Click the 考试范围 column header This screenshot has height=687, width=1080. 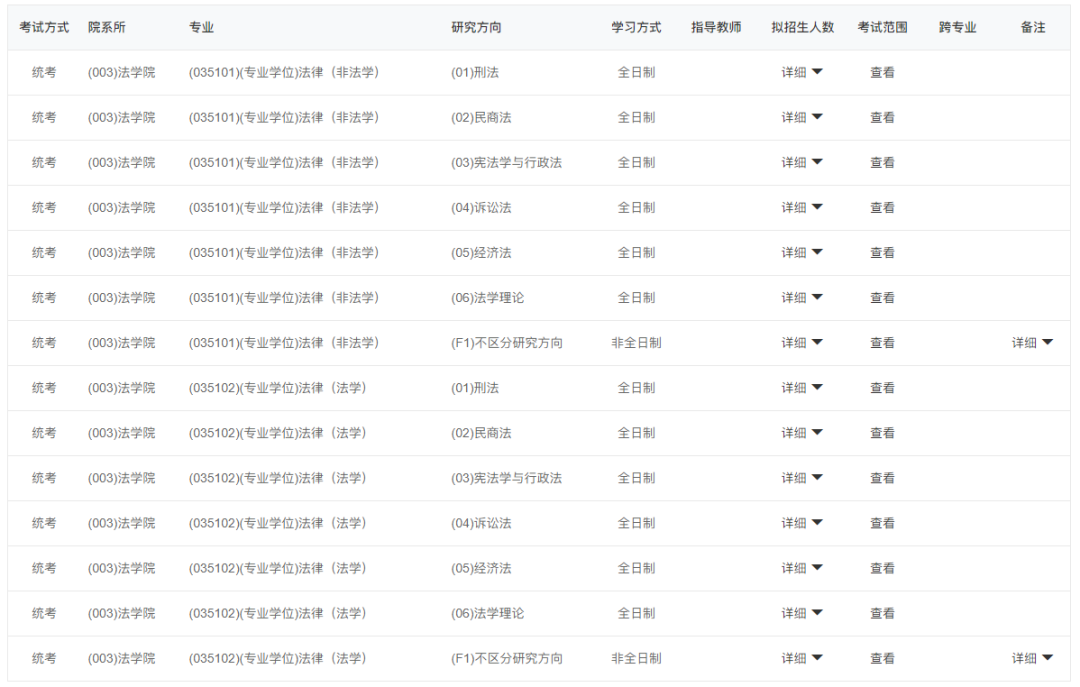(882, 28)
